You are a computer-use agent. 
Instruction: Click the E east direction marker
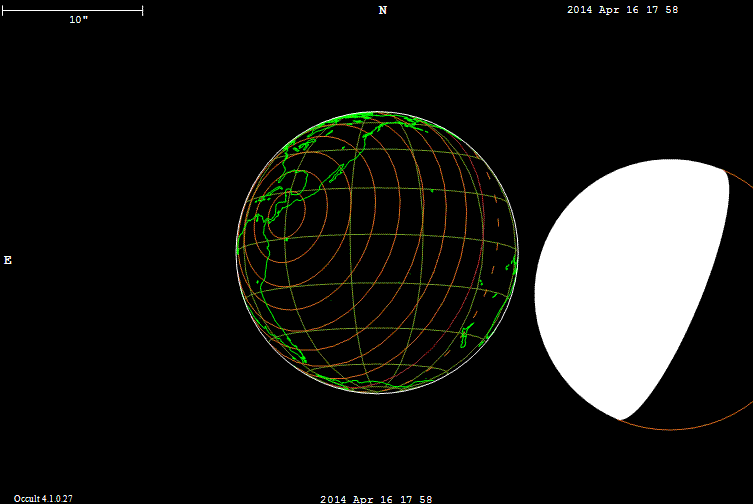point(8,260)
